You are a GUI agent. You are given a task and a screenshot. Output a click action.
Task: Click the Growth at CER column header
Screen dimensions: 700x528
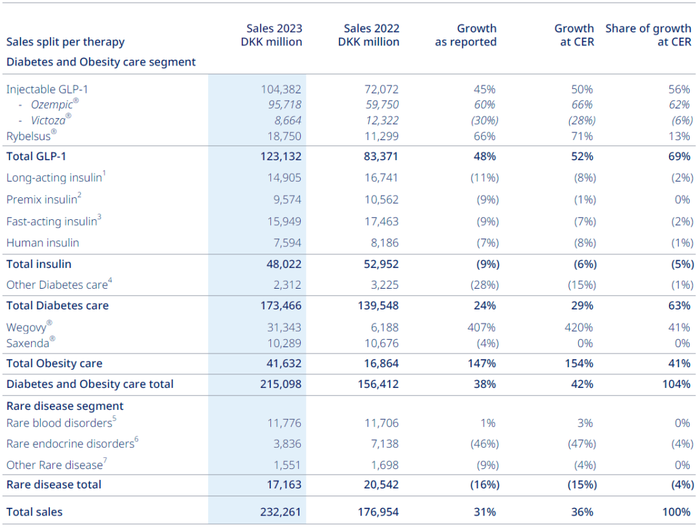click(574, 35)
